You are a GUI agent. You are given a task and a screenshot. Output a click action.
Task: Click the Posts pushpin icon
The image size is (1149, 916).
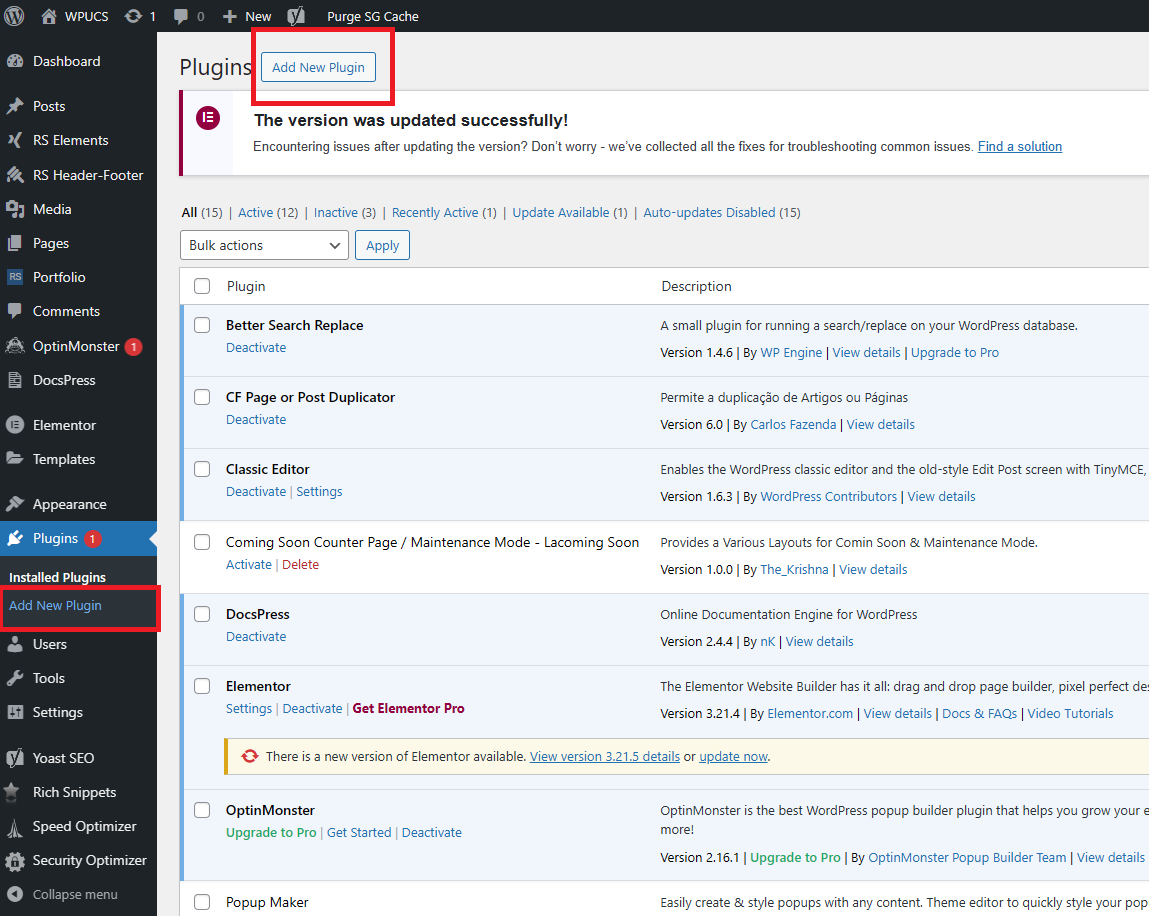click(15, 106)
